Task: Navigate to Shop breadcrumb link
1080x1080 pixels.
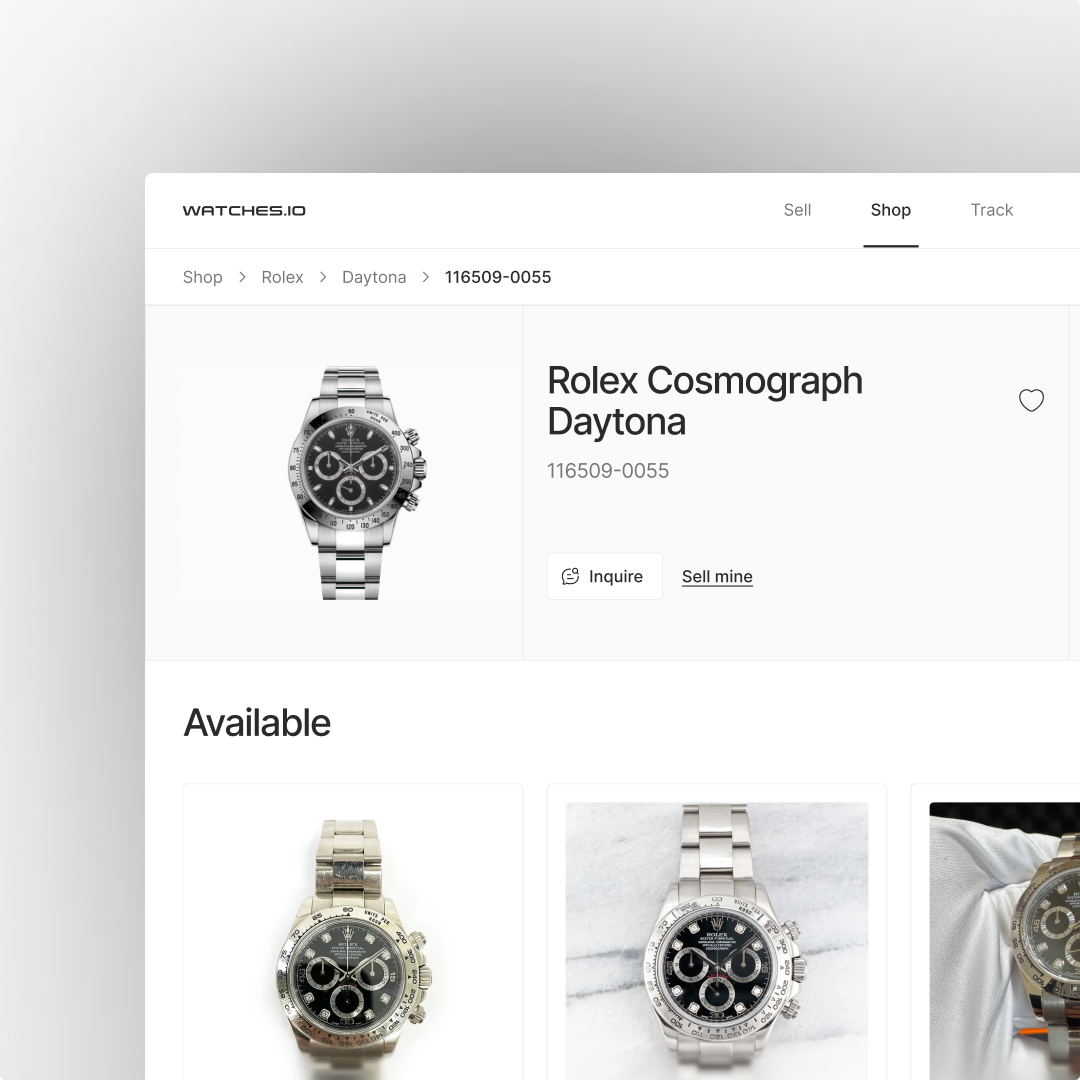Action: (x=202, y=277)
